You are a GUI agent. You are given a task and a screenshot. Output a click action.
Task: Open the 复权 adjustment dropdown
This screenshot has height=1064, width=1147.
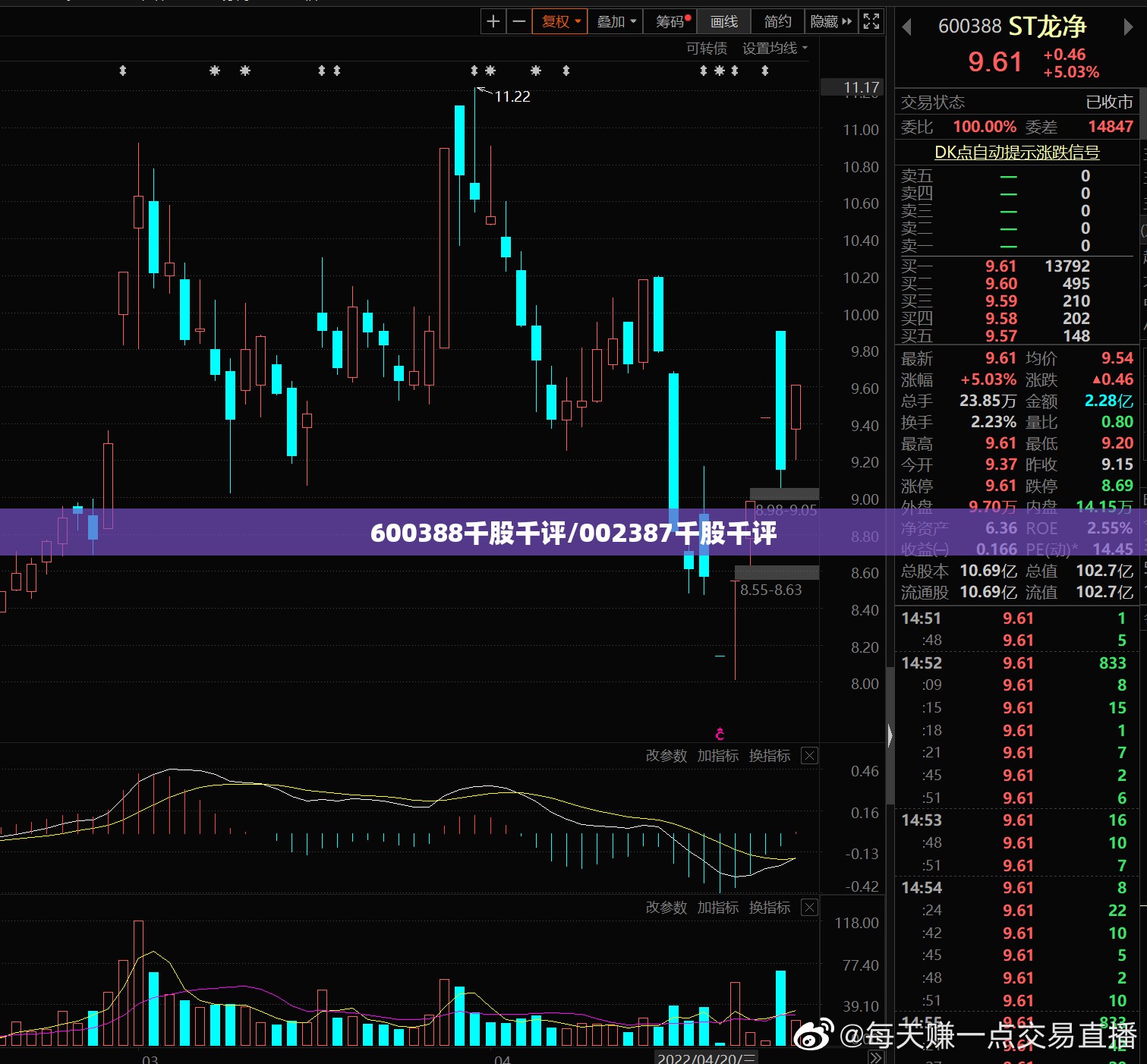click(560, 22)
